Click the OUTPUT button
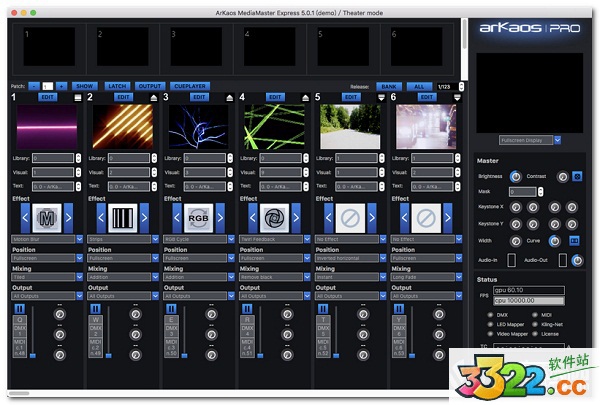Image resolution: width=600 pixels, height=405 pixels. [x=150, y=87]
